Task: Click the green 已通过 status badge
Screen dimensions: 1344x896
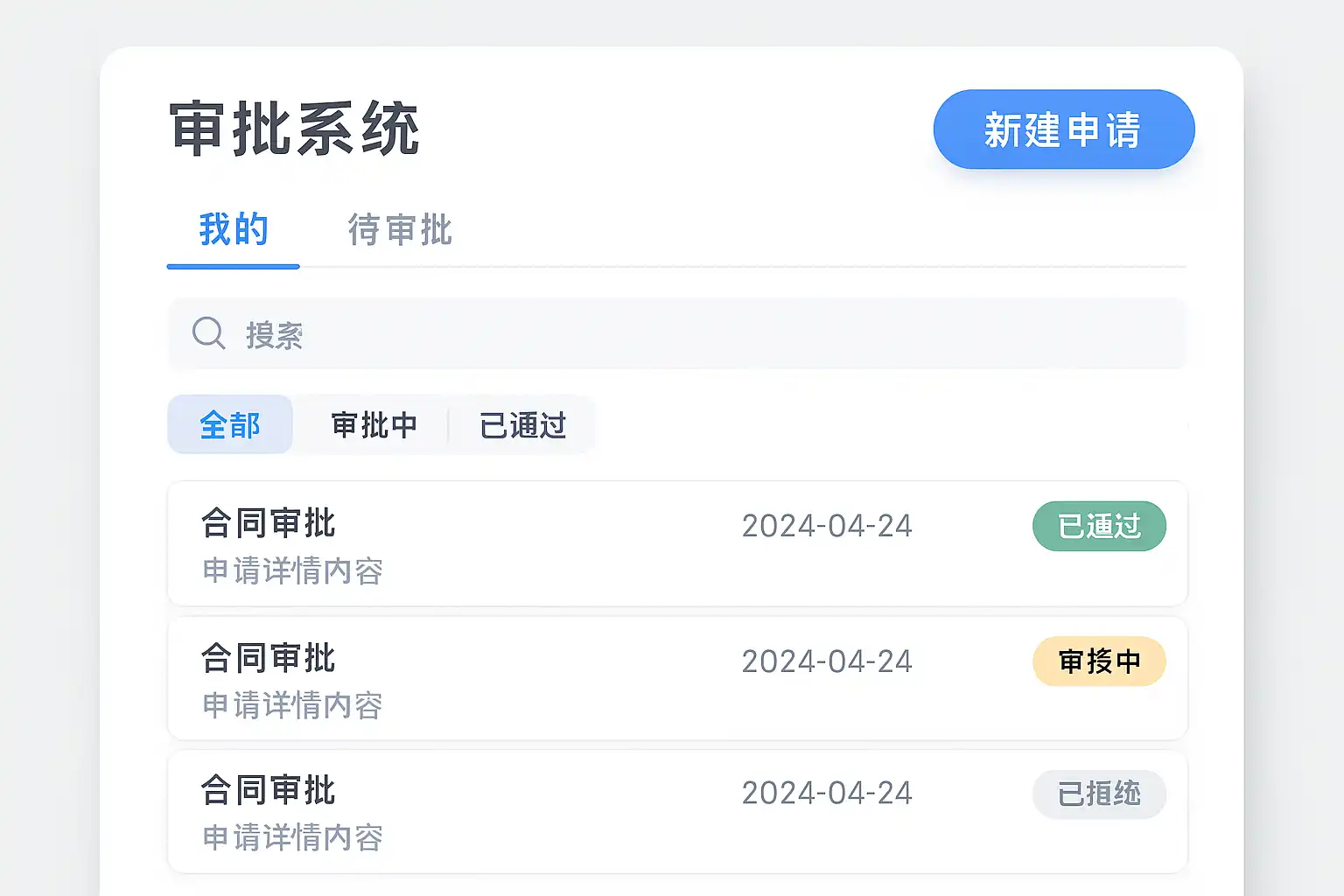Action: point(1099,526)
